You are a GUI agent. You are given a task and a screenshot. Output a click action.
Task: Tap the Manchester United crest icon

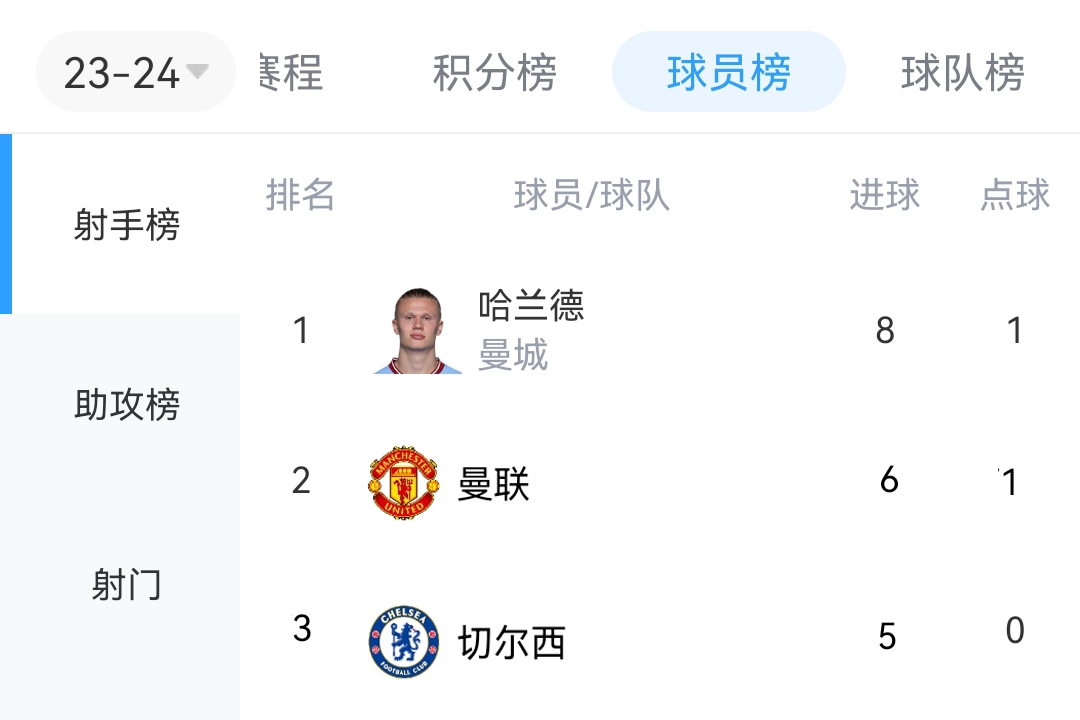coord(403,483)
